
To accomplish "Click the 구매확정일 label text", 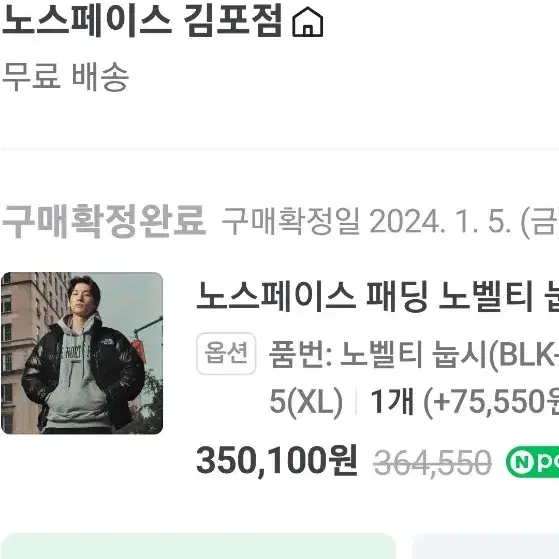I will 291,221.
